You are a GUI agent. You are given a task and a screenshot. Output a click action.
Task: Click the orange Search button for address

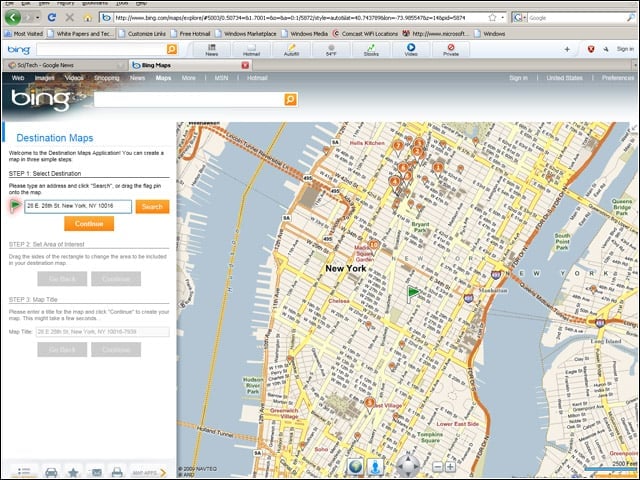[152, 207]
